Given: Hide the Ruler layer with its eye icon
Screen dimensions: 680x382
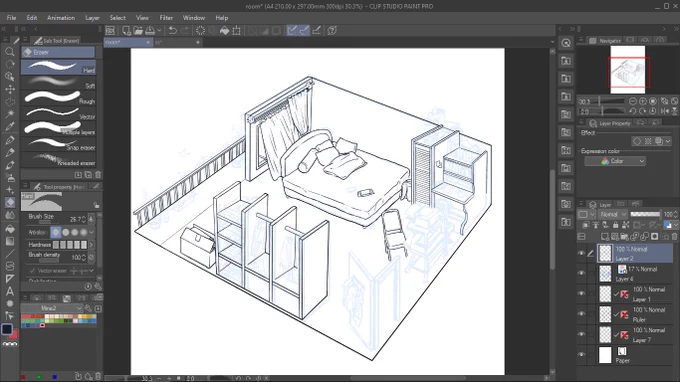Looking at the screenshot, I should click(x=582, y=314).
